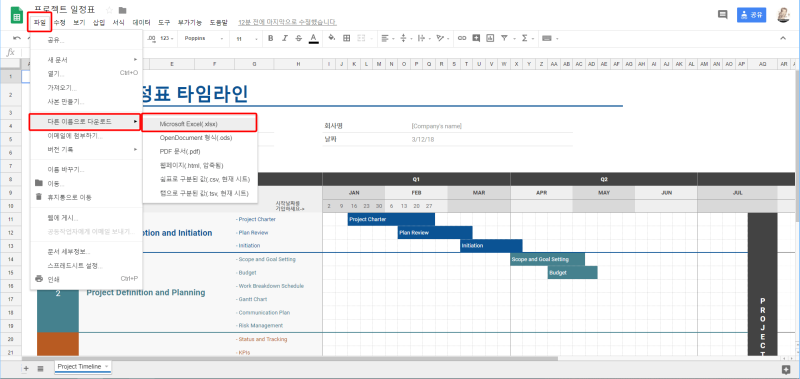Viewport: 800px width, 379px height.
Task: Download as OpenDocument 형식(.ods)
Action: tap(200, 138)
